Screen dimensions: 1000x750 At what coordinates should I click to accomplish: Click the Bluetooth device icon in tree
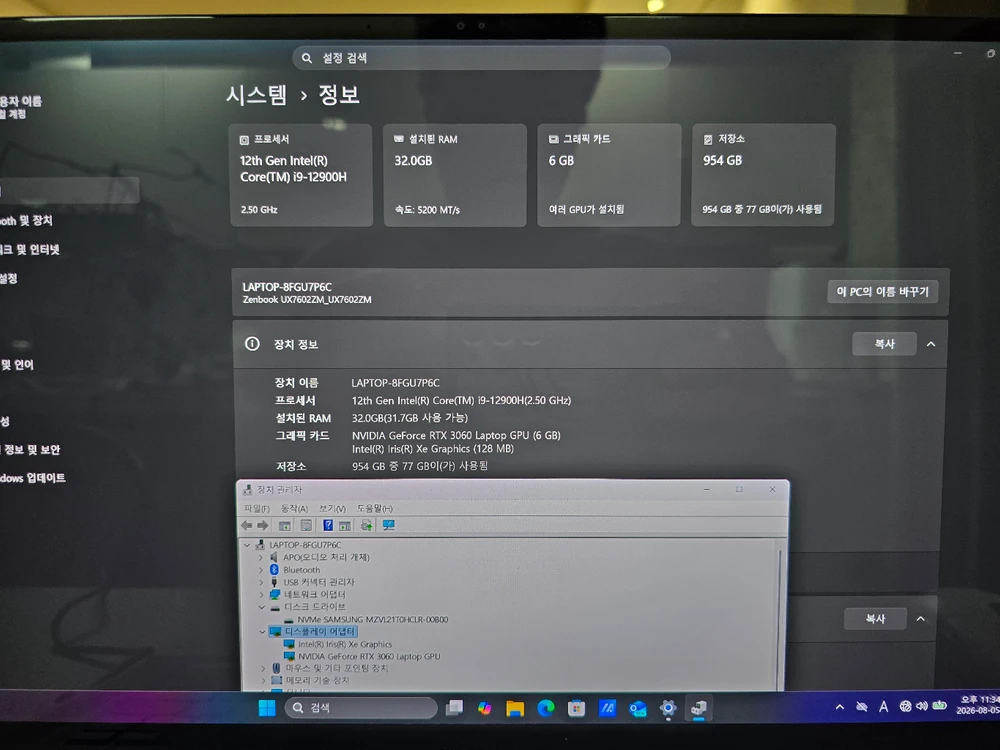pyautogui.click(x=274, y=570)
